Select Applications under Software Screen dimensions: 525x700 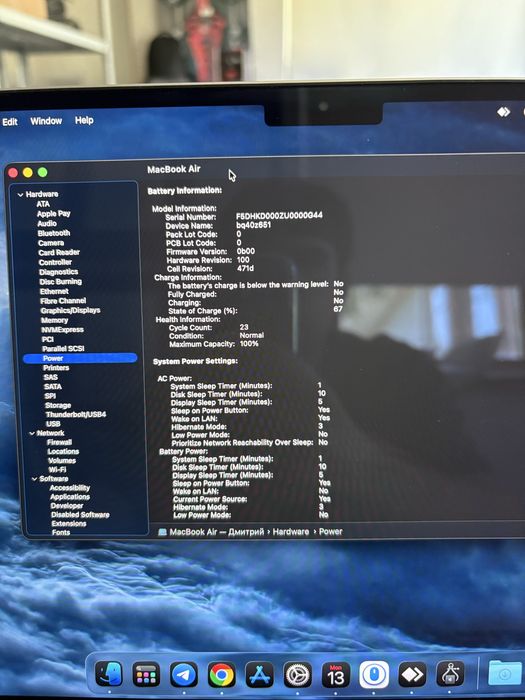click(70, 497)
